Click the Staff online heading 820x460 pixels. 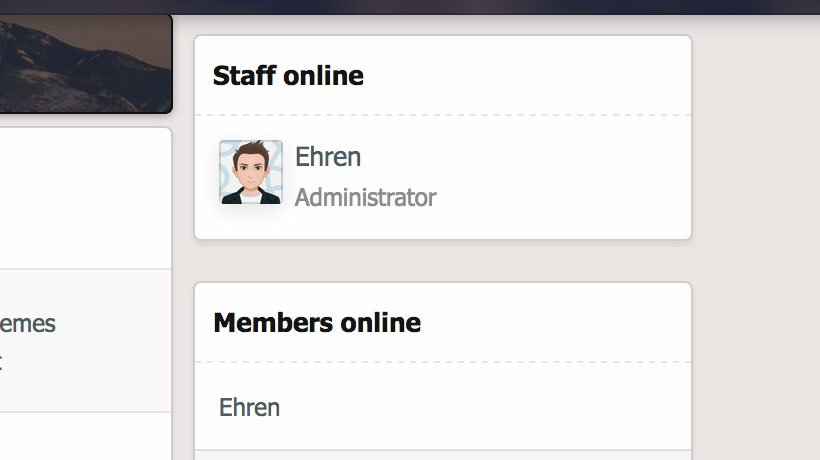coord(288,76)
